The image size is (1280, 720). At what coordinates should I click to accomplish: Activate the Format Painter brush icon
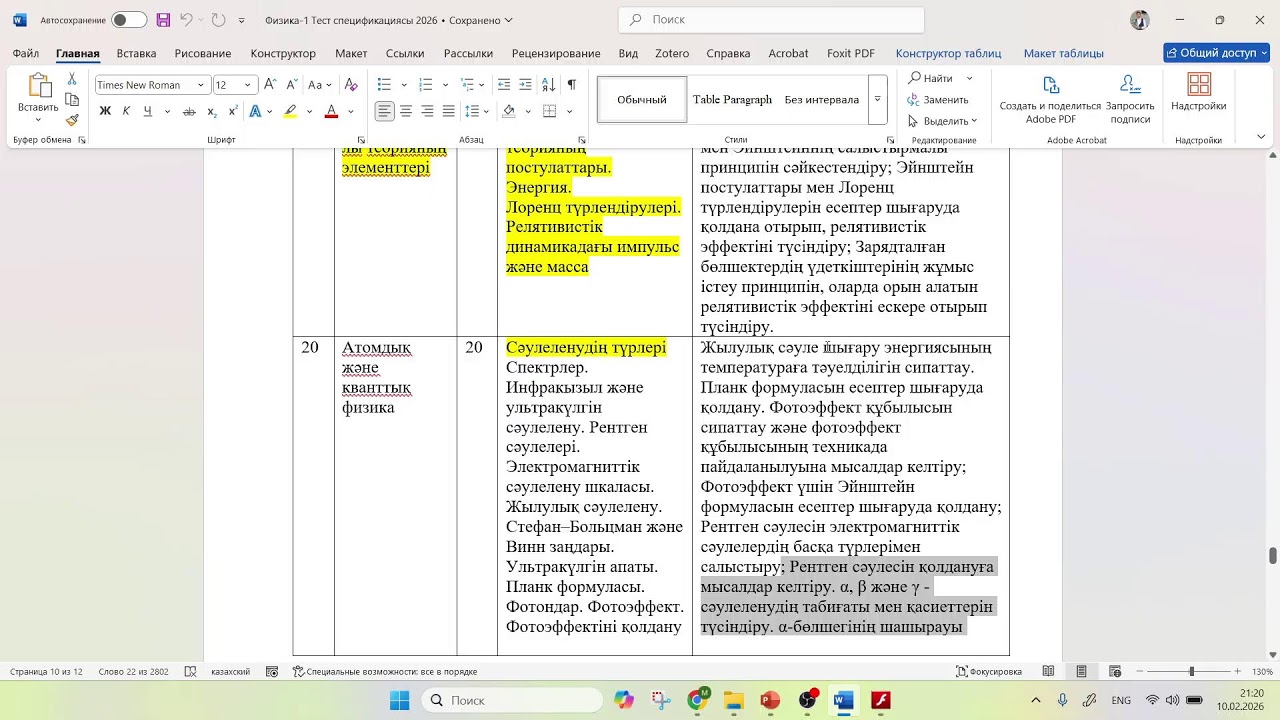pos(72,120)
